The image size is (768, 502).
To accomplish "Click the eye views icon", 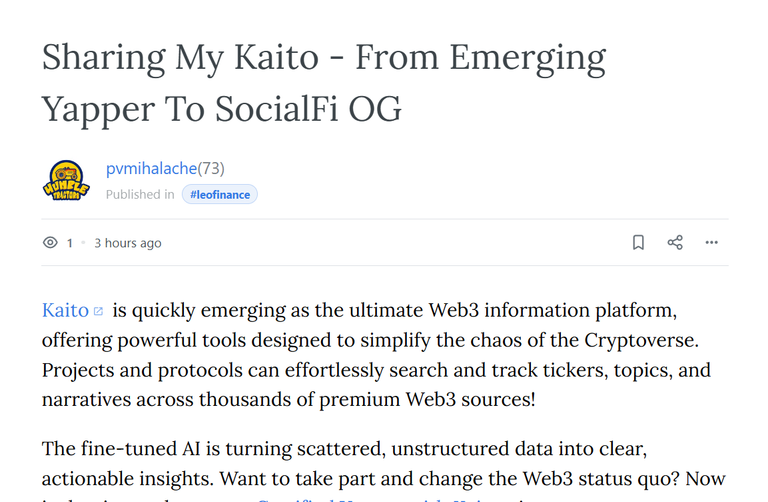I will (x=50, y=242).
